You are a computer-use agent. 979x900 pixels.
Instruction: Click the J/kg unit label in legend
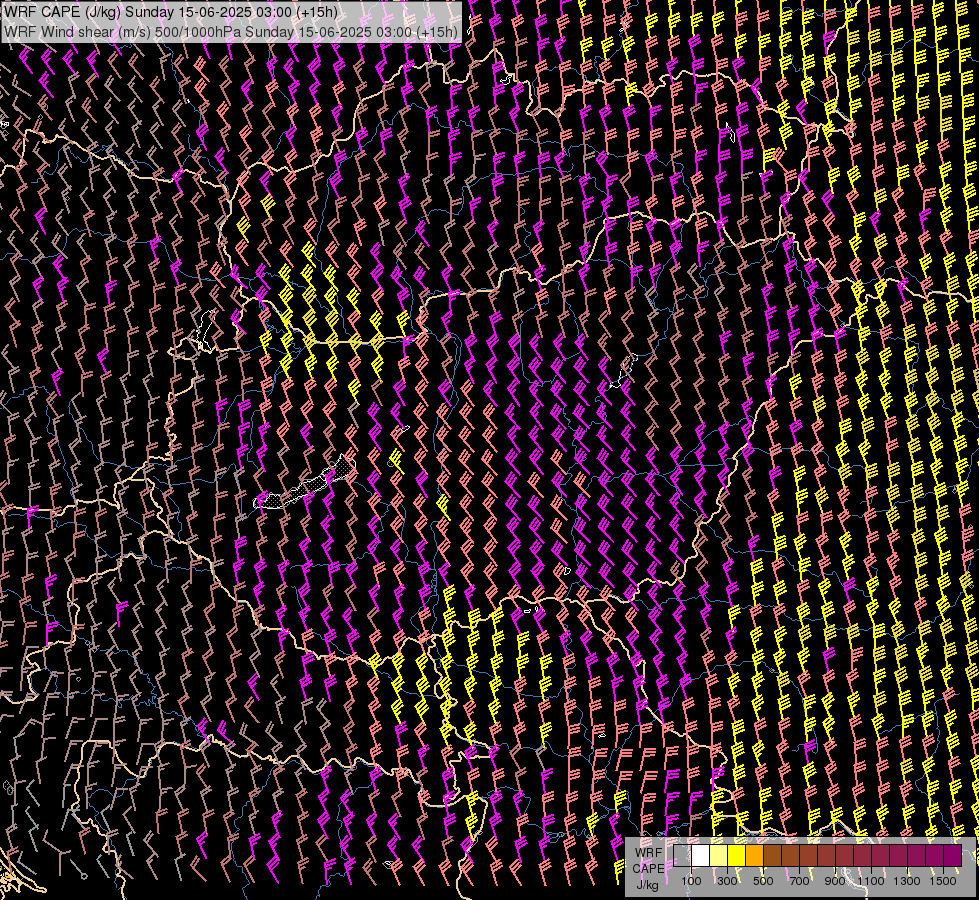point(648,885)
